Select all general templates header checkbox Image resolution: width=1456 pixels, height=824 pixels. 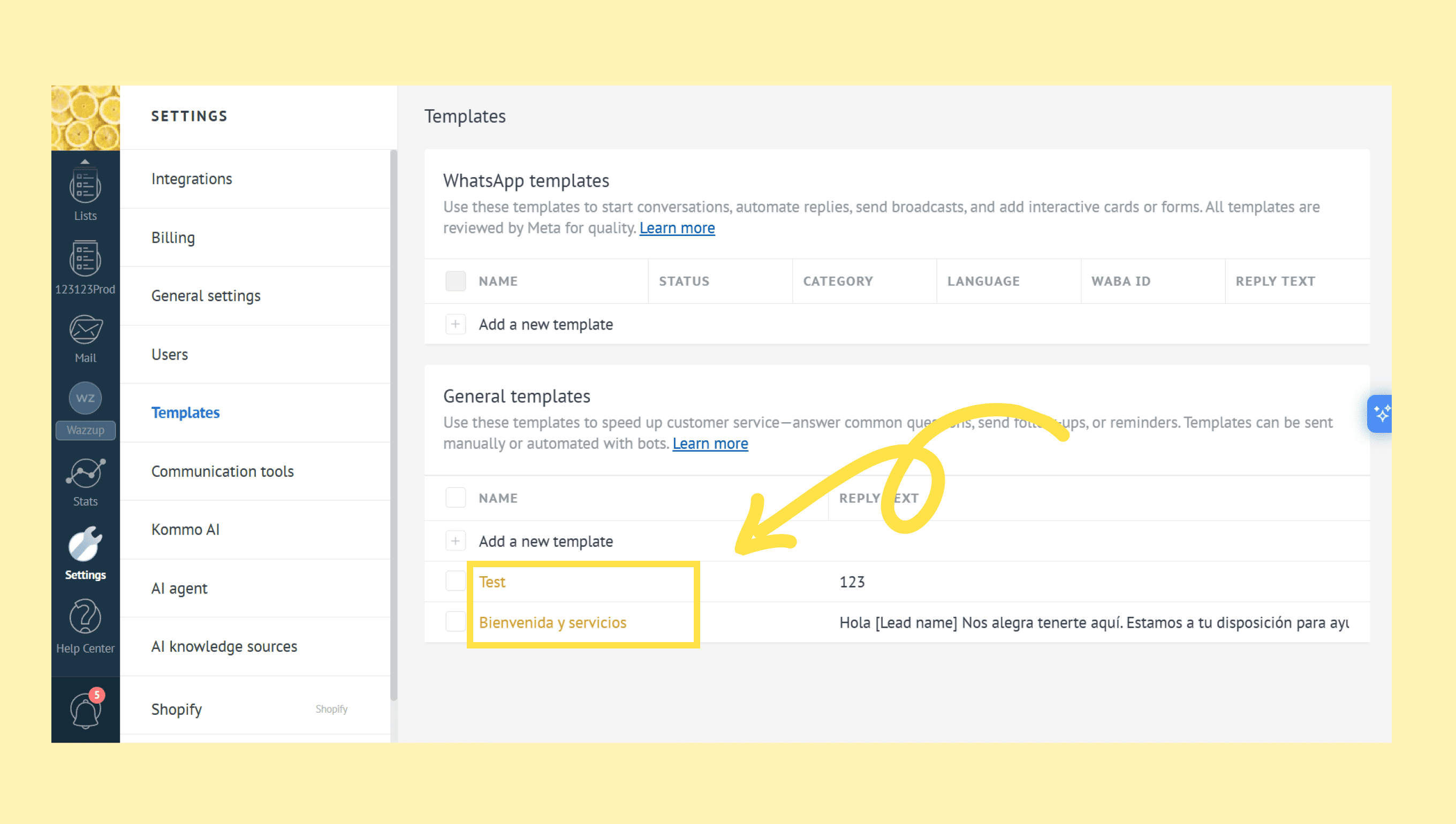[x=455, y=498]
